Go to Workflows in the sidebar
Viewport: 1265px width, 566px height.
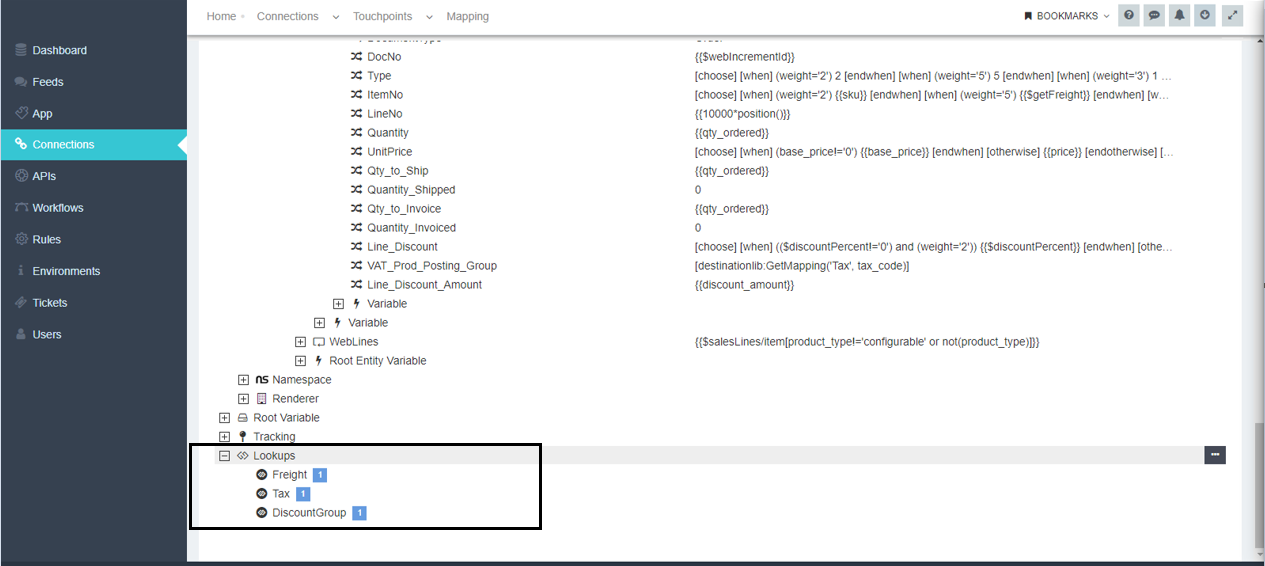pyautogui.click(x=58, y=208)
